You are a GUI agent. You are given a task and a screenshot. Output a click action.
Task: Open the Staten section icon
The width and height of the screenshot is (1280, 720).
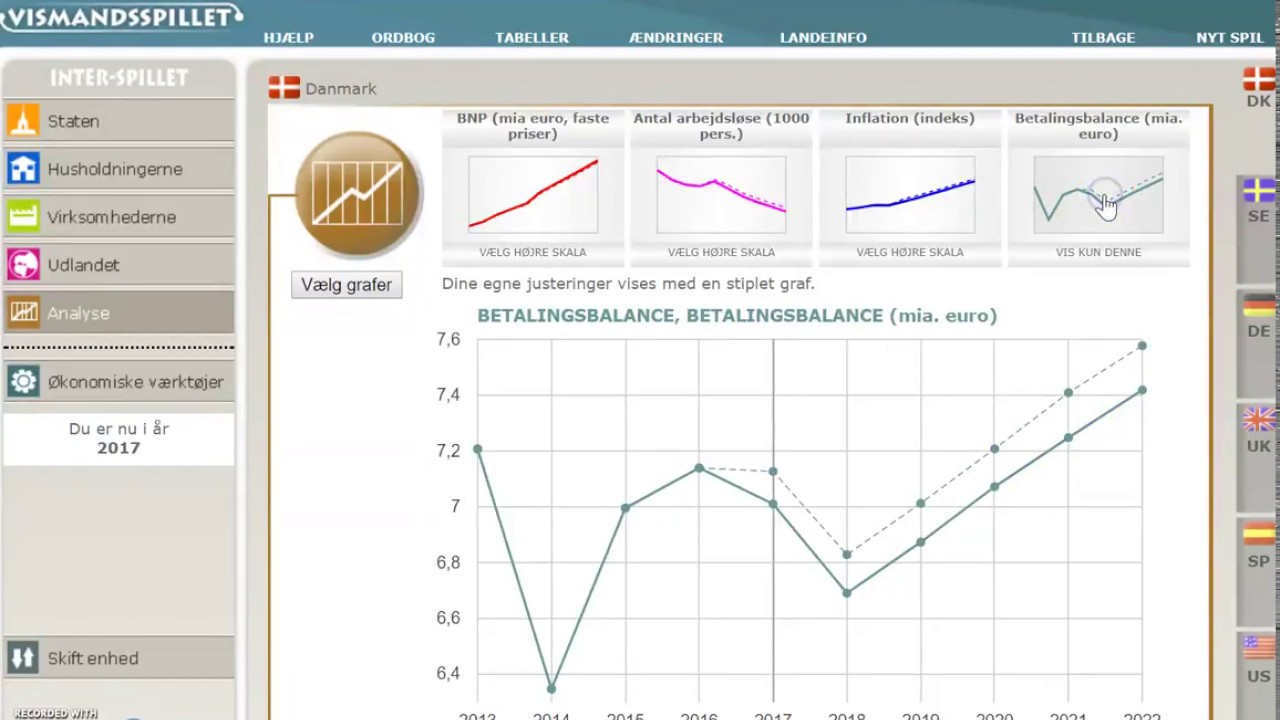[x=23, y=121]
